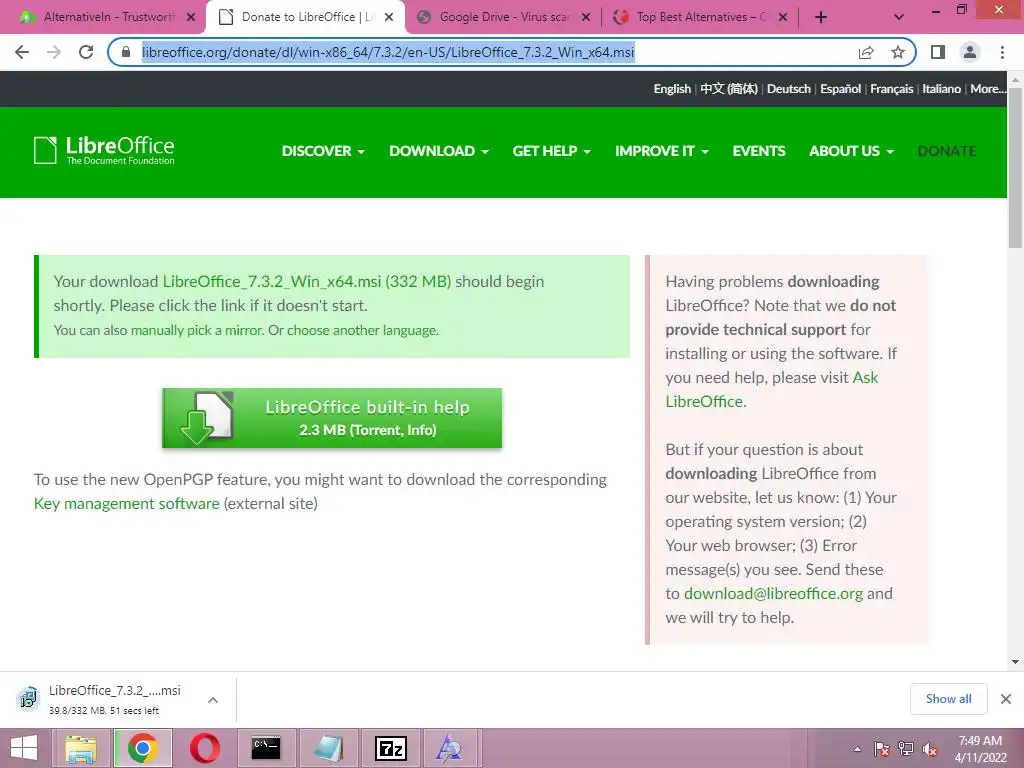The height and width of the screenshot is (768, 1024).
Task: View site information padlock icon
Action: click(x=126, y=52)
